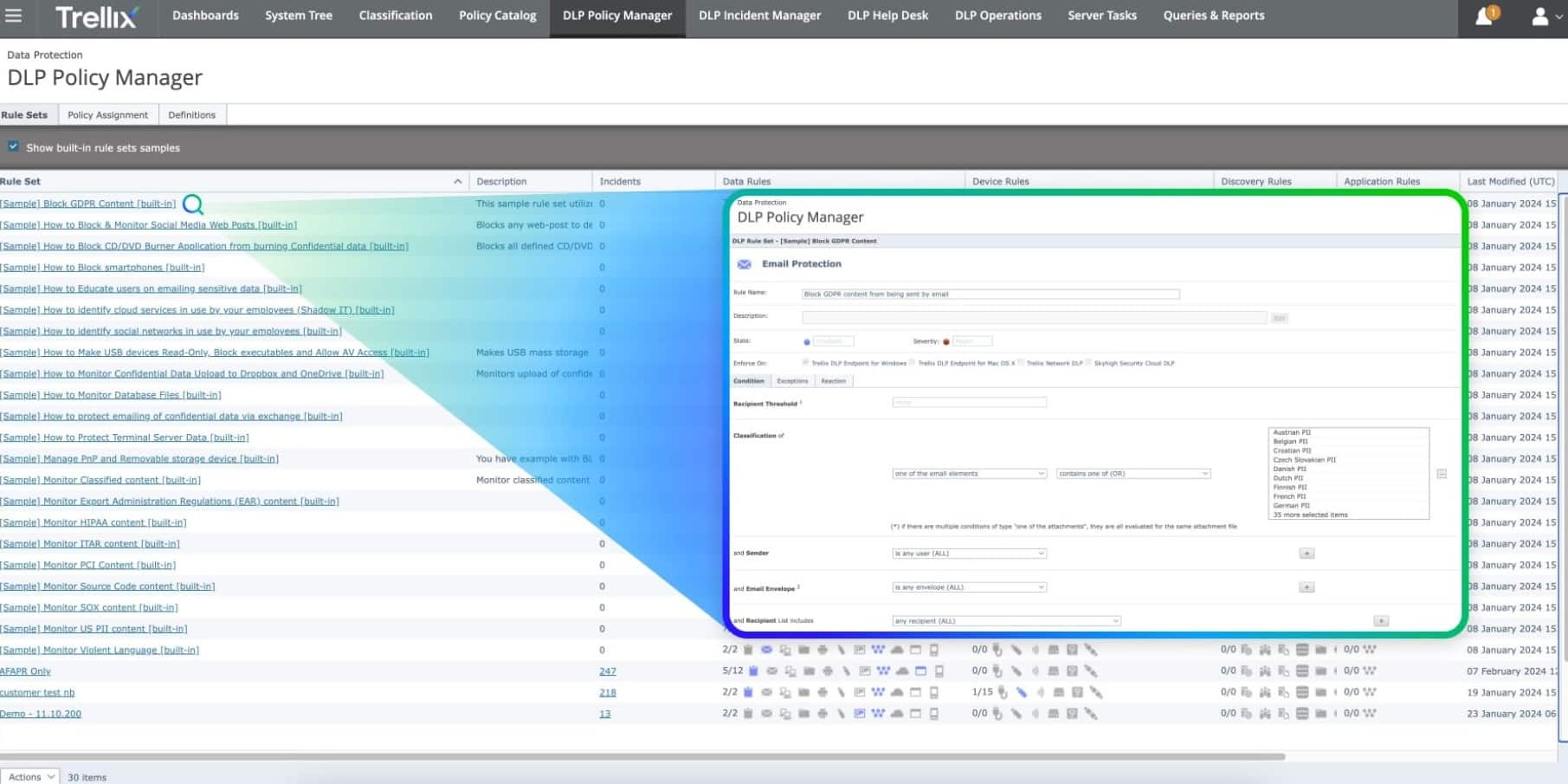This screenshot has width=1568, height=784.
Task: Click screen capture icon in Demo - 11.10.200 row
Action: pyautogui.click(x=860, y=714)
